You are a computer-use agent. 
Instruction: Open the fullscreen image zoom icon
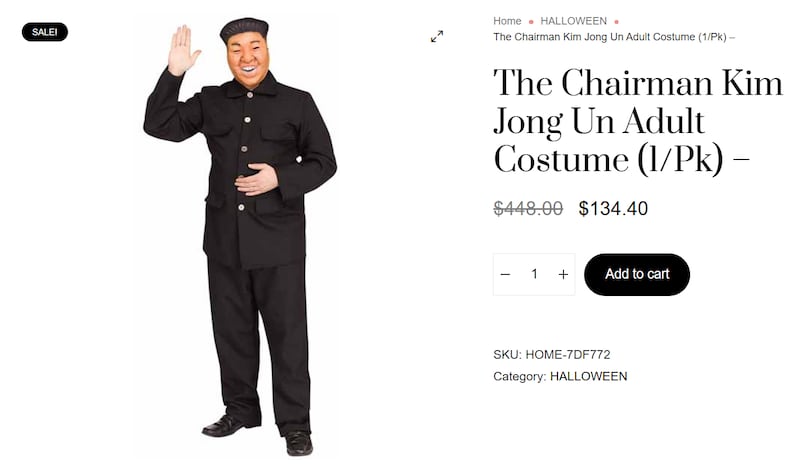pyautogui.click(x=437, y=36)
